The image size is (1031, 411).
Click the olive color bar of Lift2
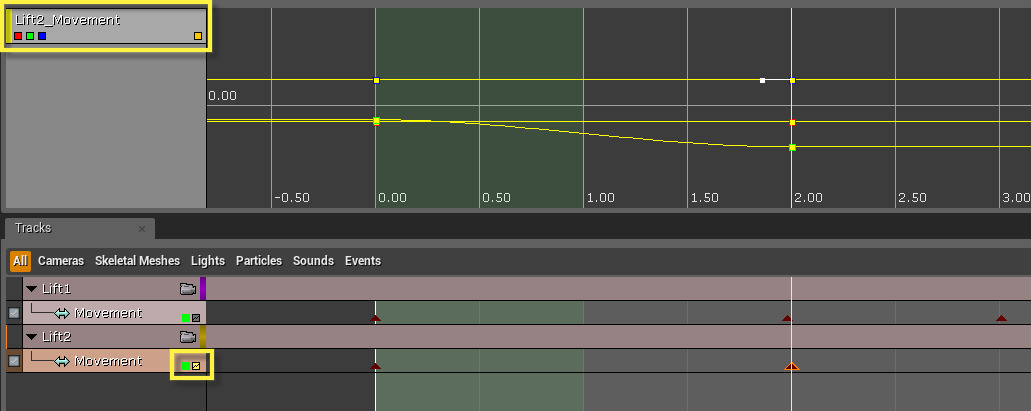(203, 337)
